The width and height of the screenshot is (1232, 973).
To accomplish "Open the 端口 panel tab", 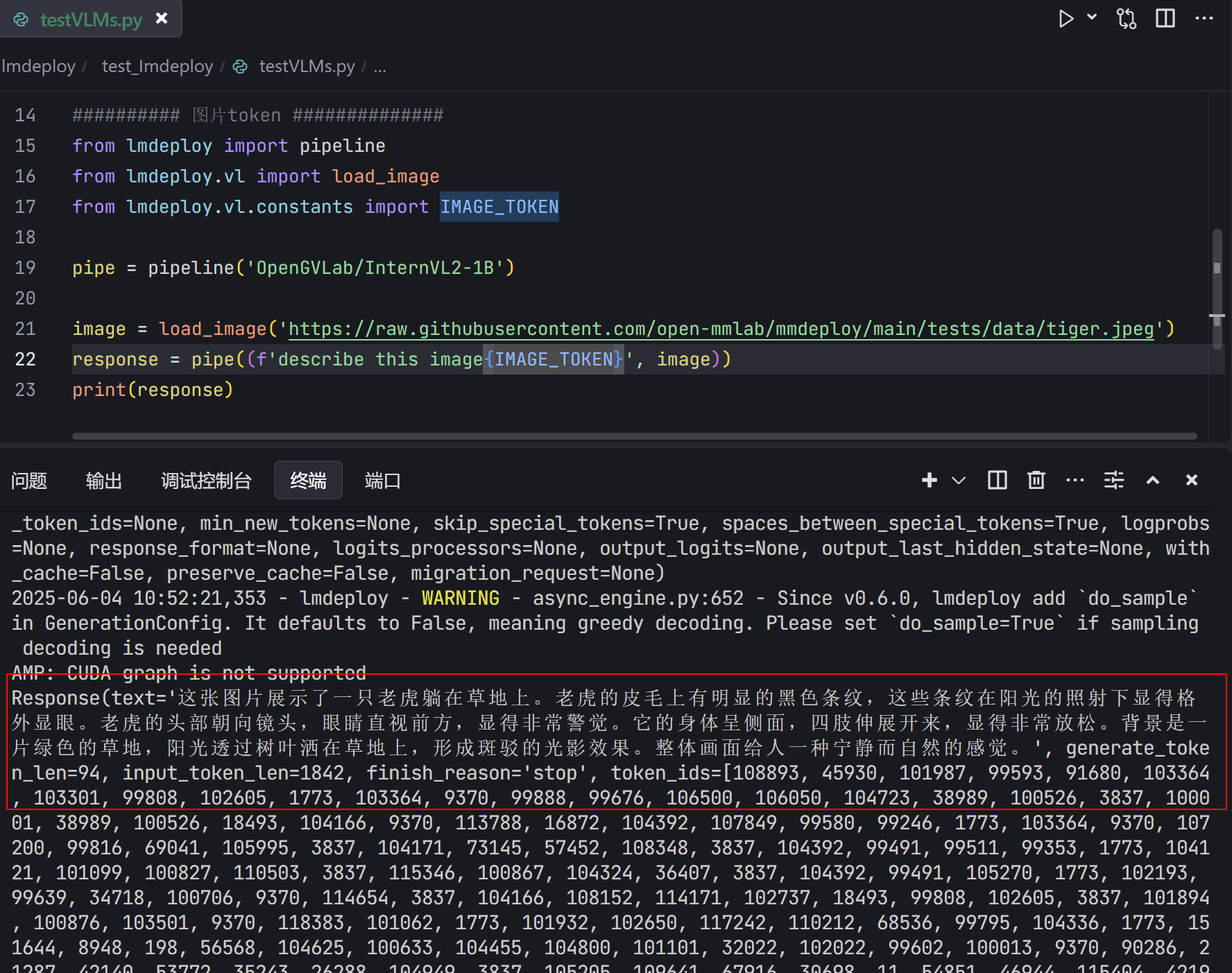I will (x=382, y=480).
